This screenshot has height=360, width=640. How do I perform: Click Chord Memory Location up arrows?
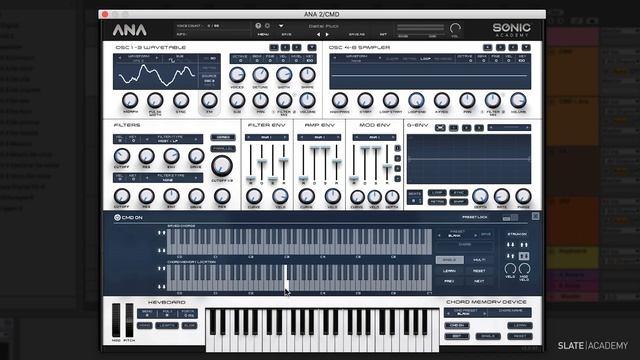162,269
